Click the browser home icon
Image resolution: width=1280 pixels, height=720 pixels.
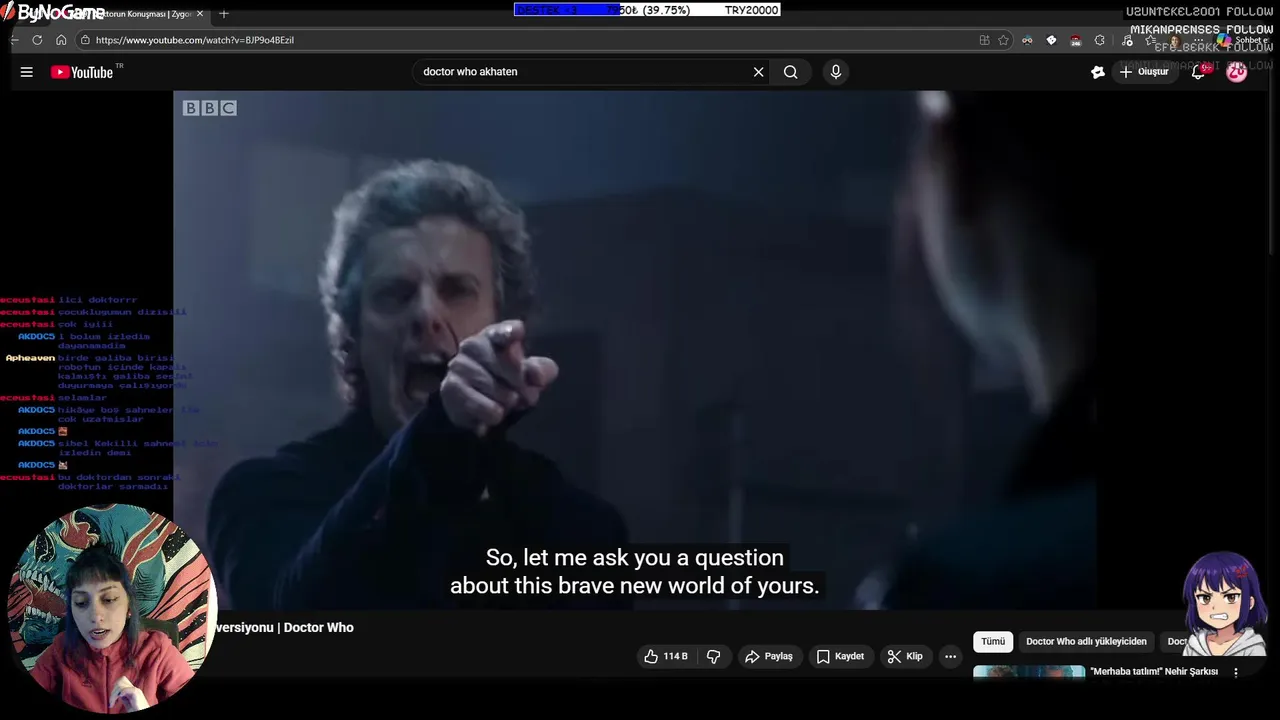[x=61, y=40]
